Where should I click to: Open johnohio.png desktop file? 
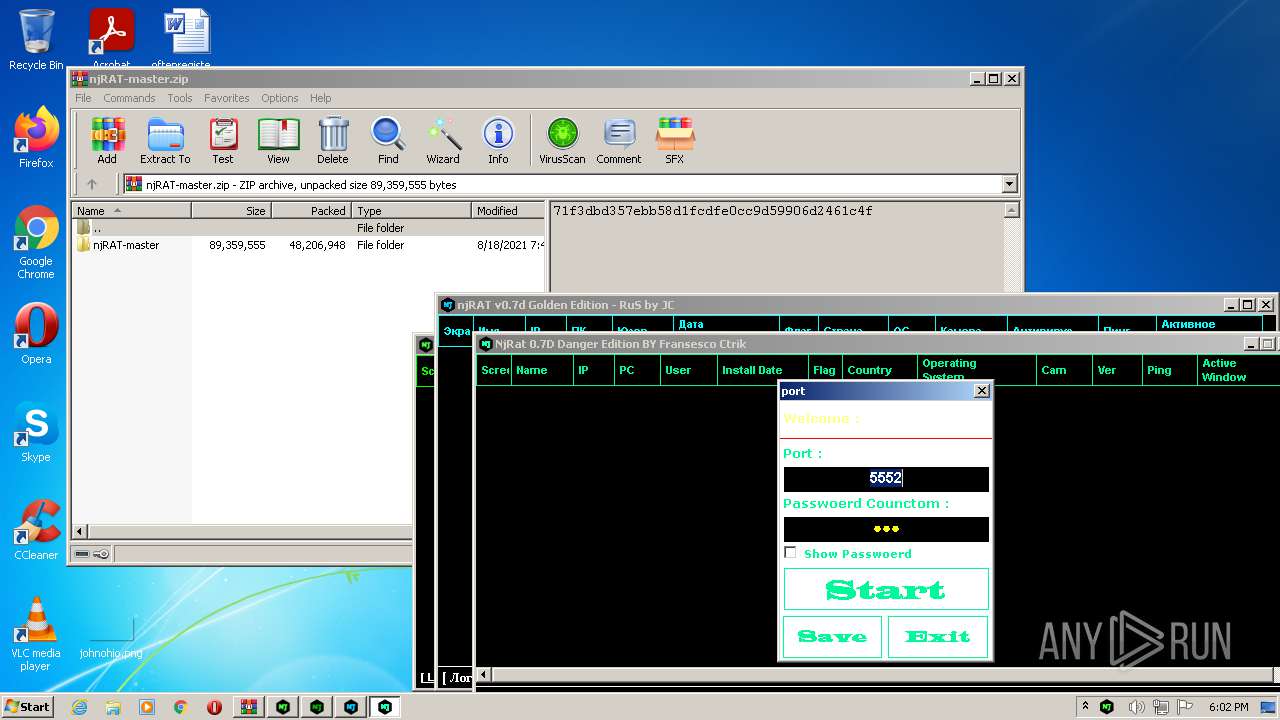point(111,635)
